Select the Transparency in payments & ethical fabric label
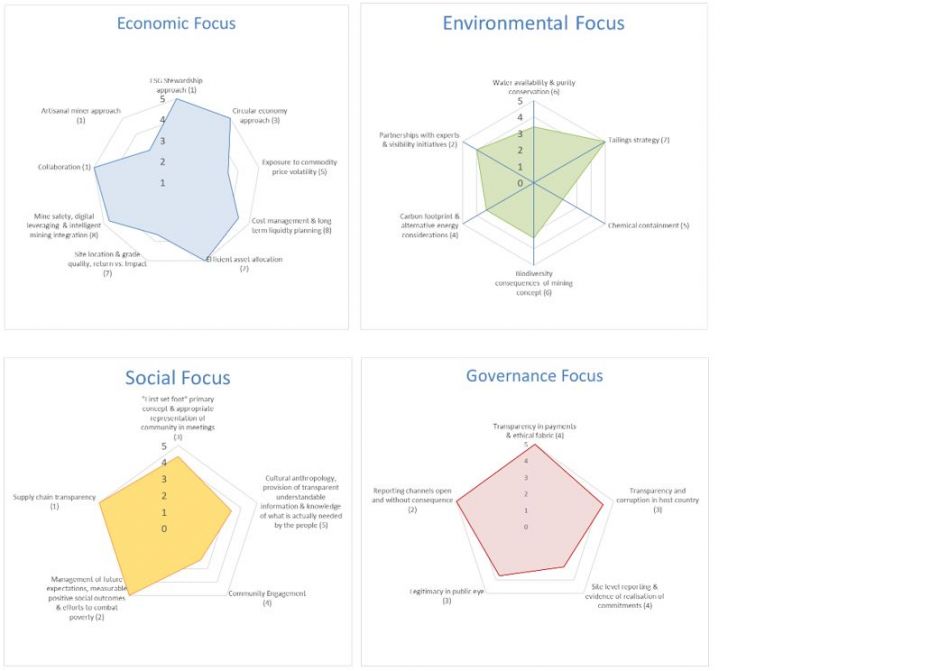940x671 pixels. pos(534,431)
